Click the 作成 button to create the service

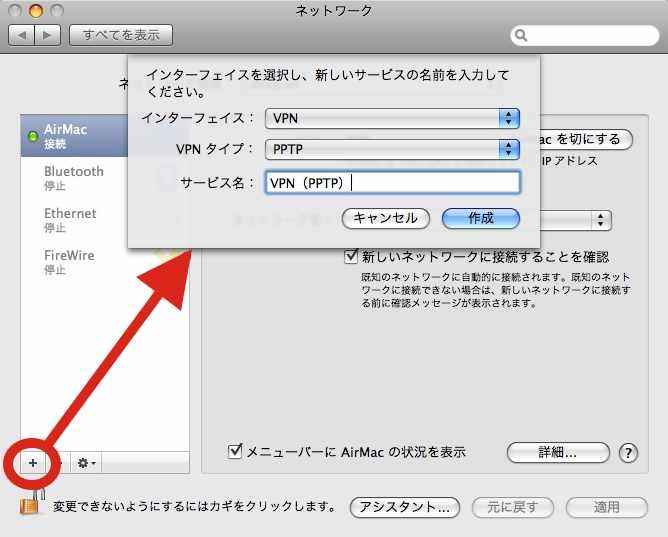coord(481,218)
